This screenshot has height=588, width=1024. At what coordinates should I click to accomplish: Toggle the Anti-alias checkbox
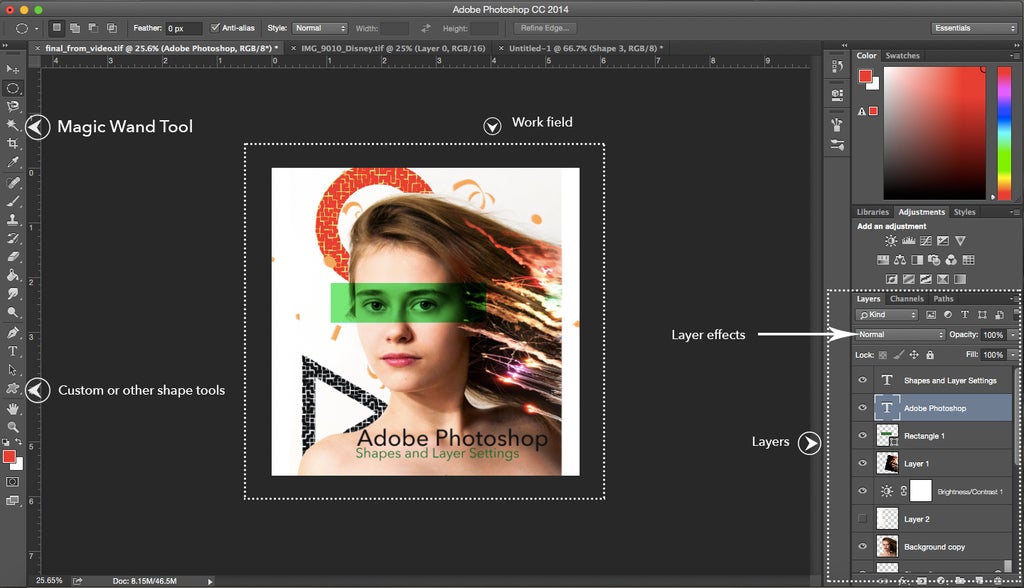215,28
